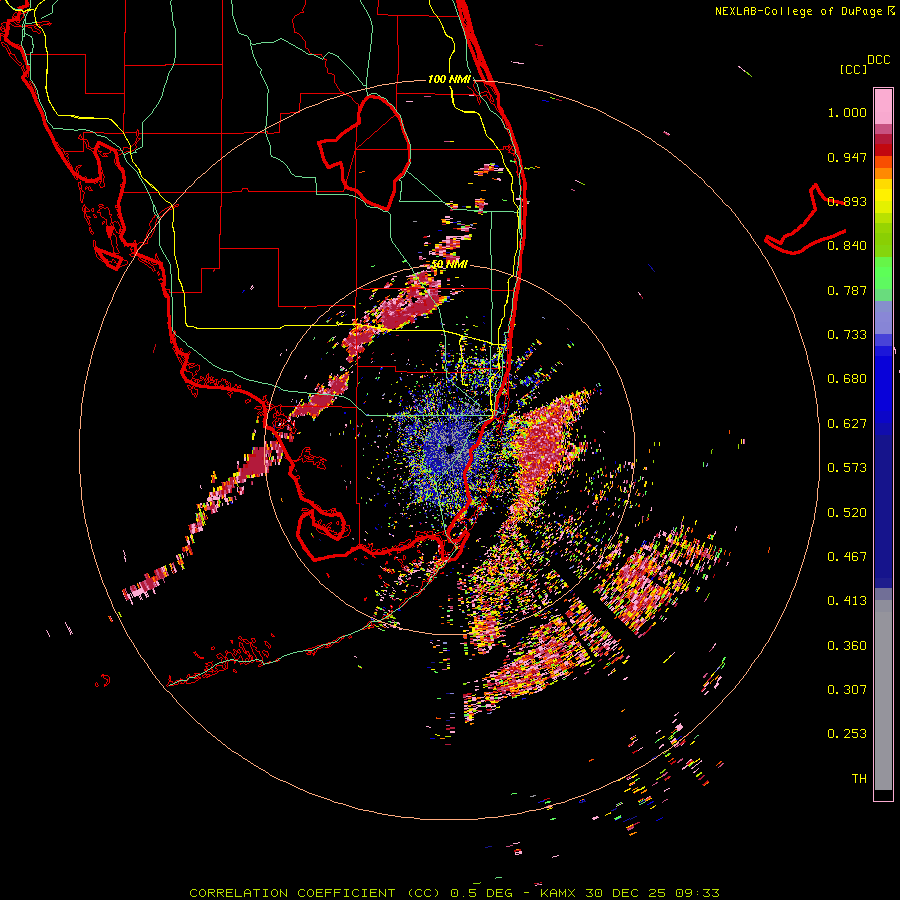Select the 0.573 scale value
900x900 pixels.
pos(847,468)
